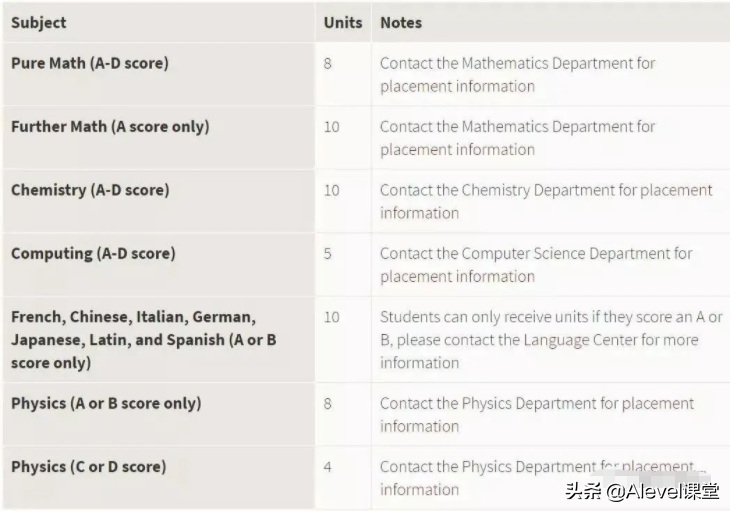
Task: Click the 8 units value for Pure Math
Action: [328, 63]
